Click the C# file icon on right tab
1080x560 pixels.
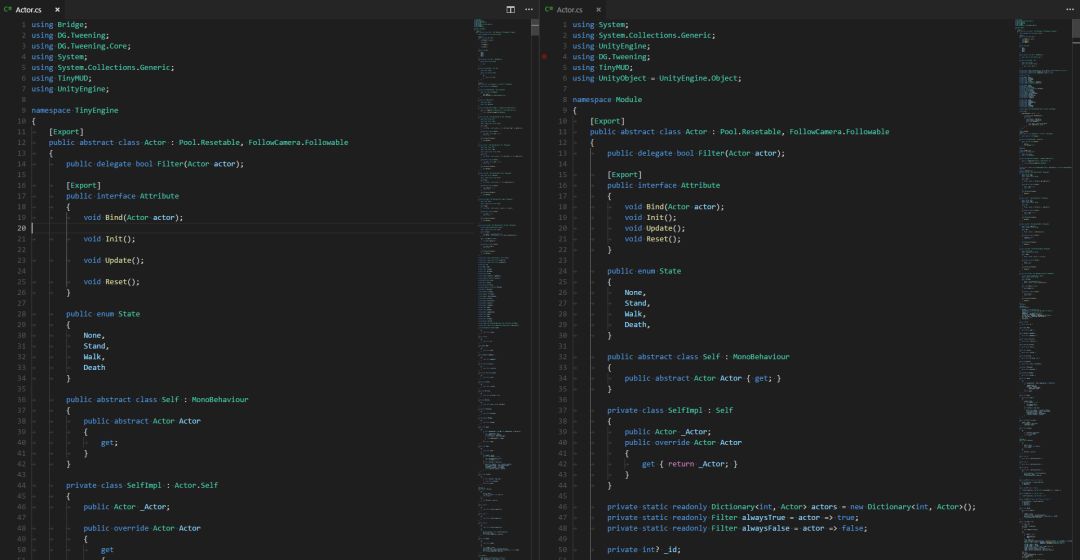[x=549, y=9]
